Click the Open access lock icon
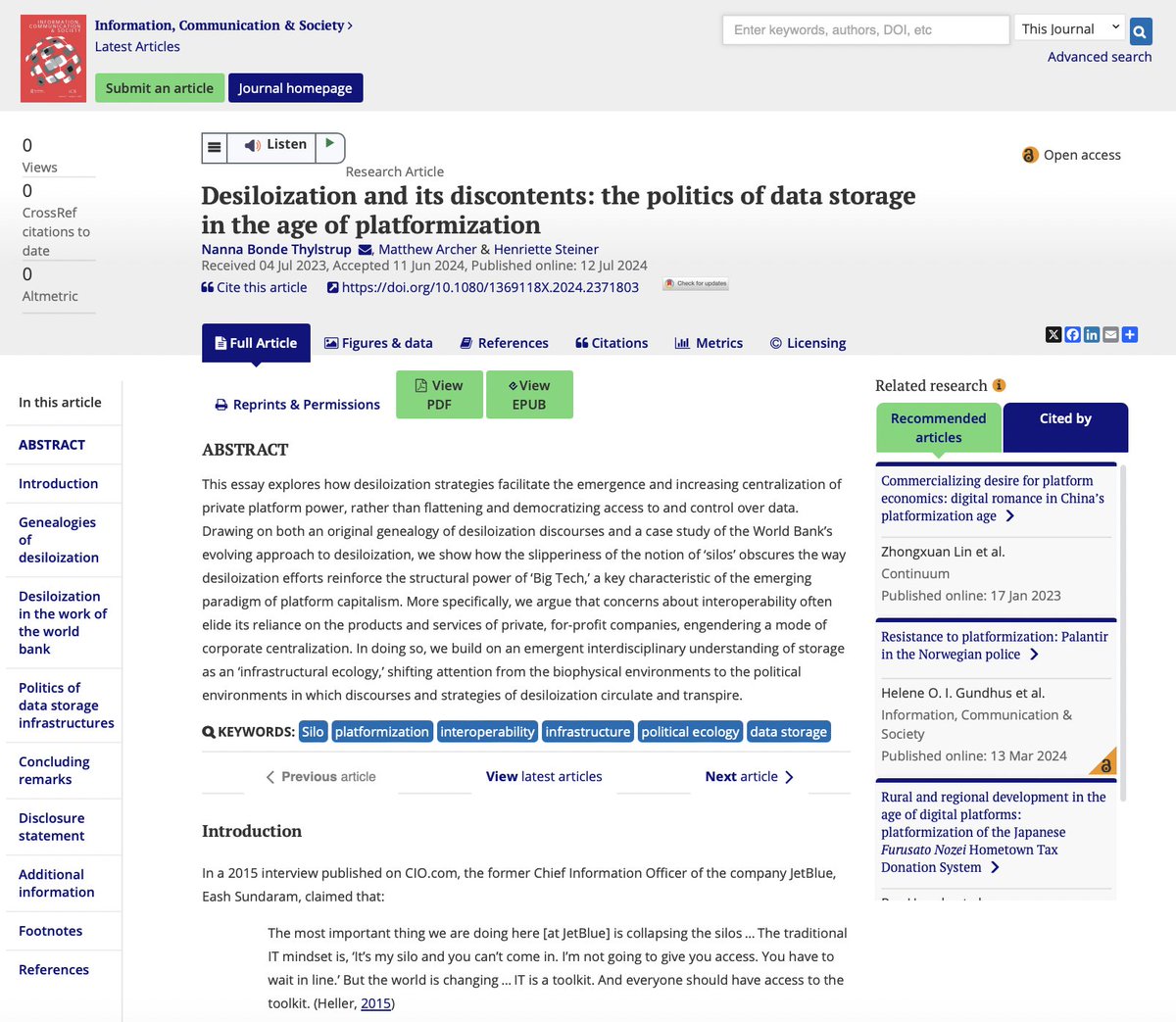Viewport: 1176px width, 1022px height. point(1030,155)
